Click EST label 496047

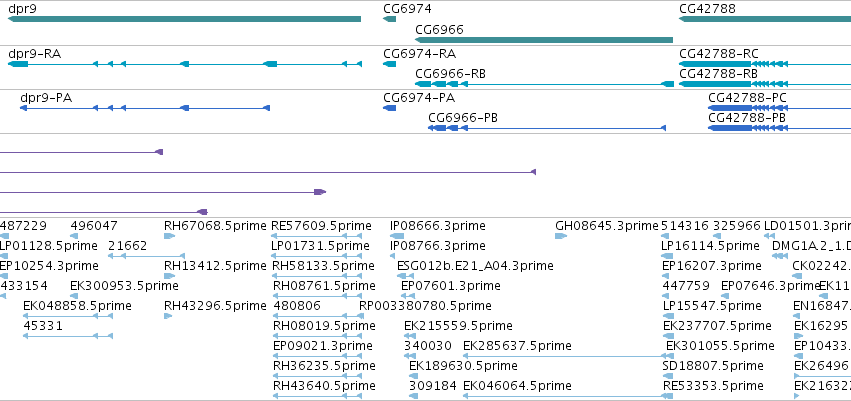[93, 226]
